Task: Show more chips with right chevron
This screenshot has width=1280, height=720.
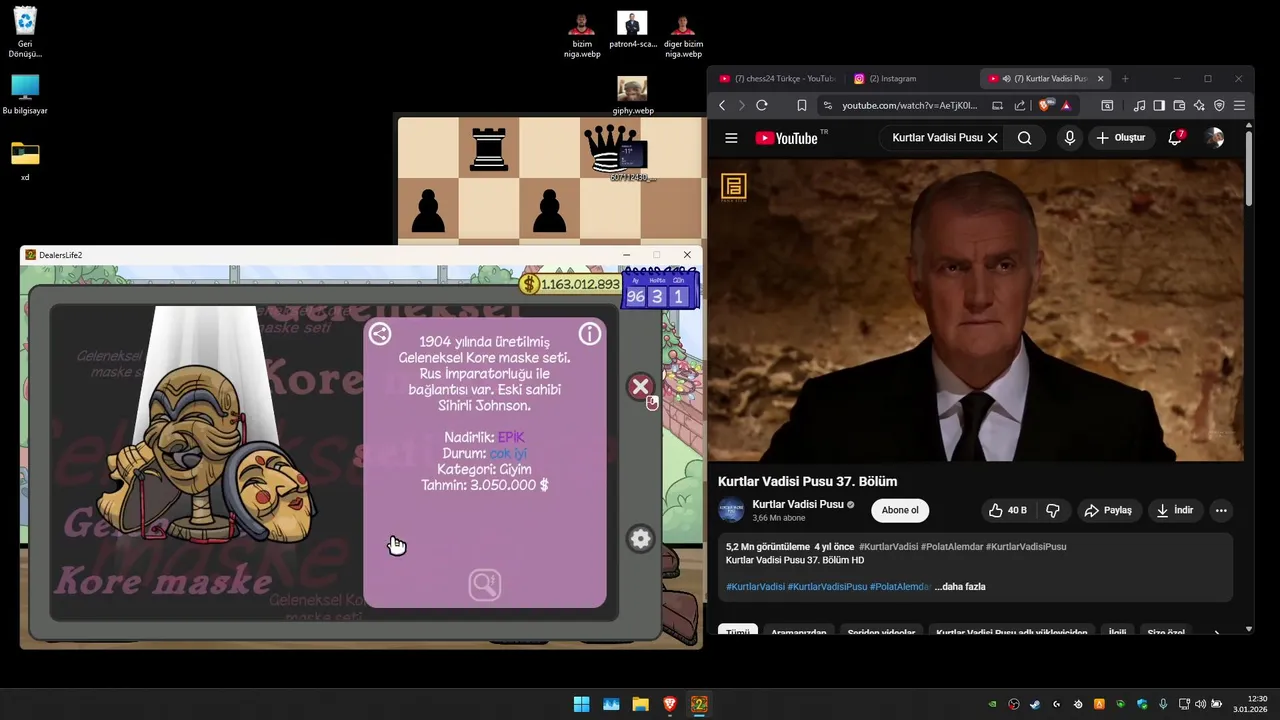Action: pyautogui.click(x=1217, y=632)
